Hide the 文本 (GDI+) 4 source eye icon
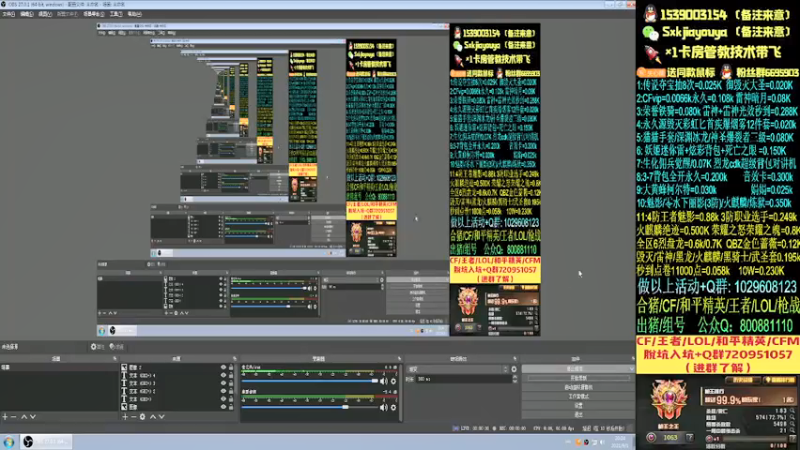This screenshot has width=800, height=450. 223,375
